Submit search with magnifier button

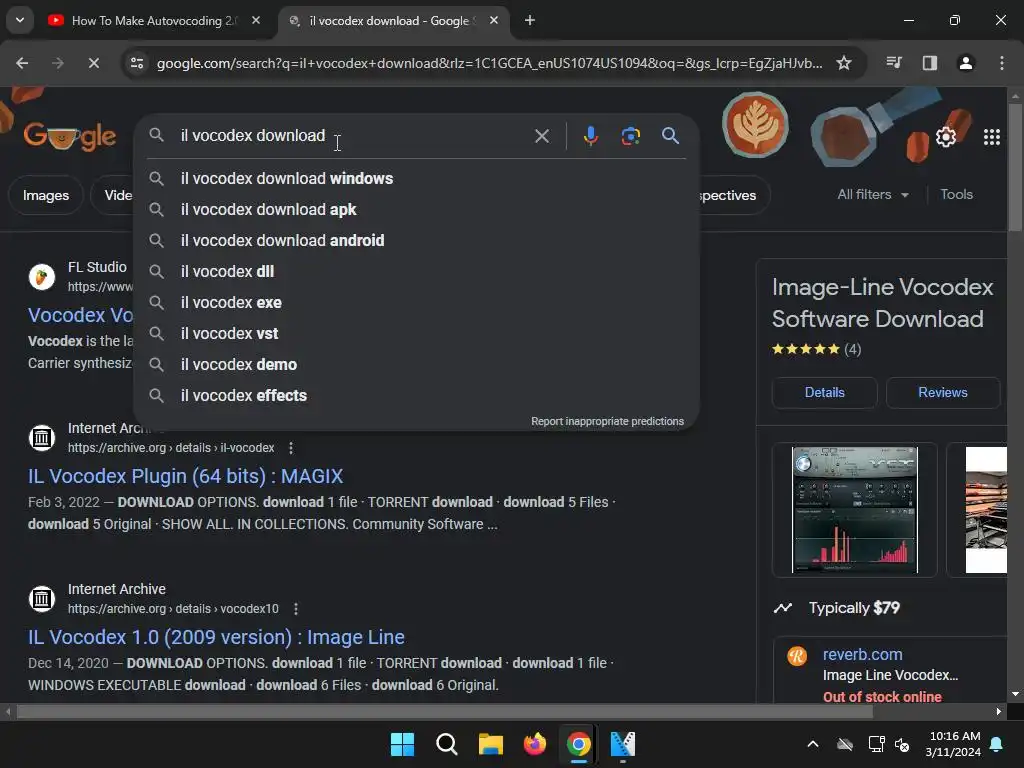click(670, 136)
